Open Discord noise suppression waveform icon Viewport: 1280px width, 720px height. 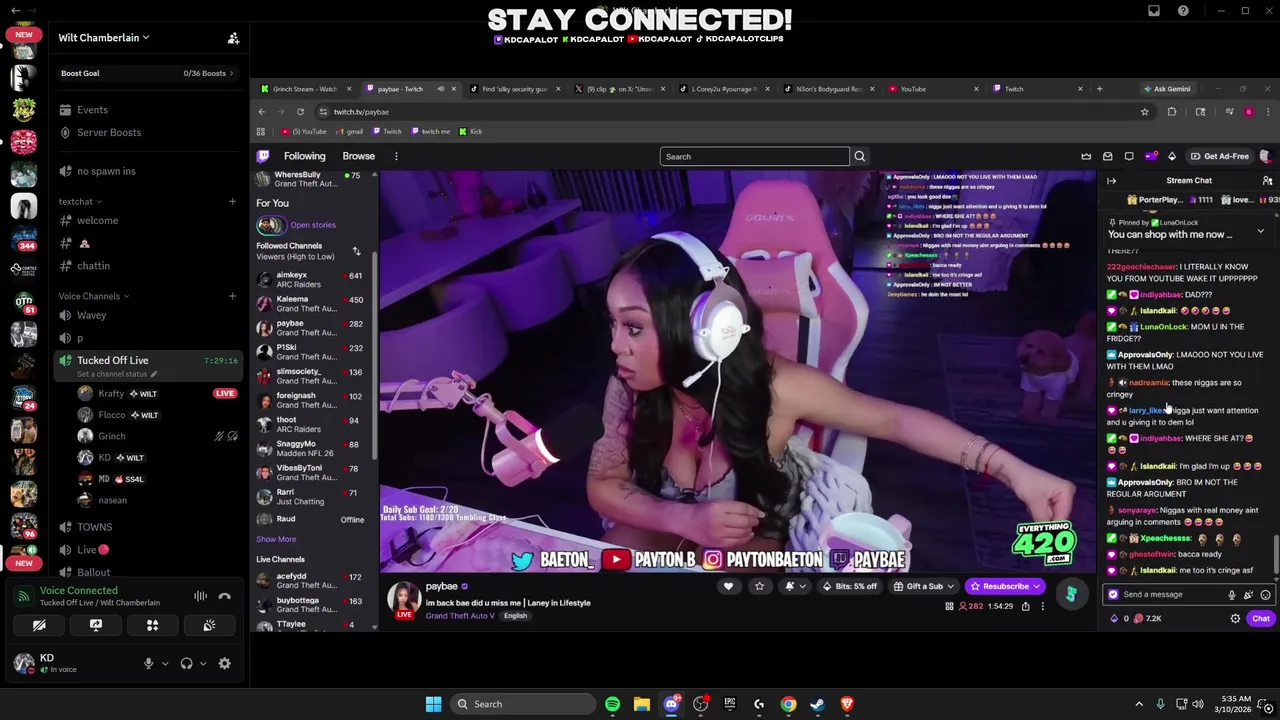point(200,596)
